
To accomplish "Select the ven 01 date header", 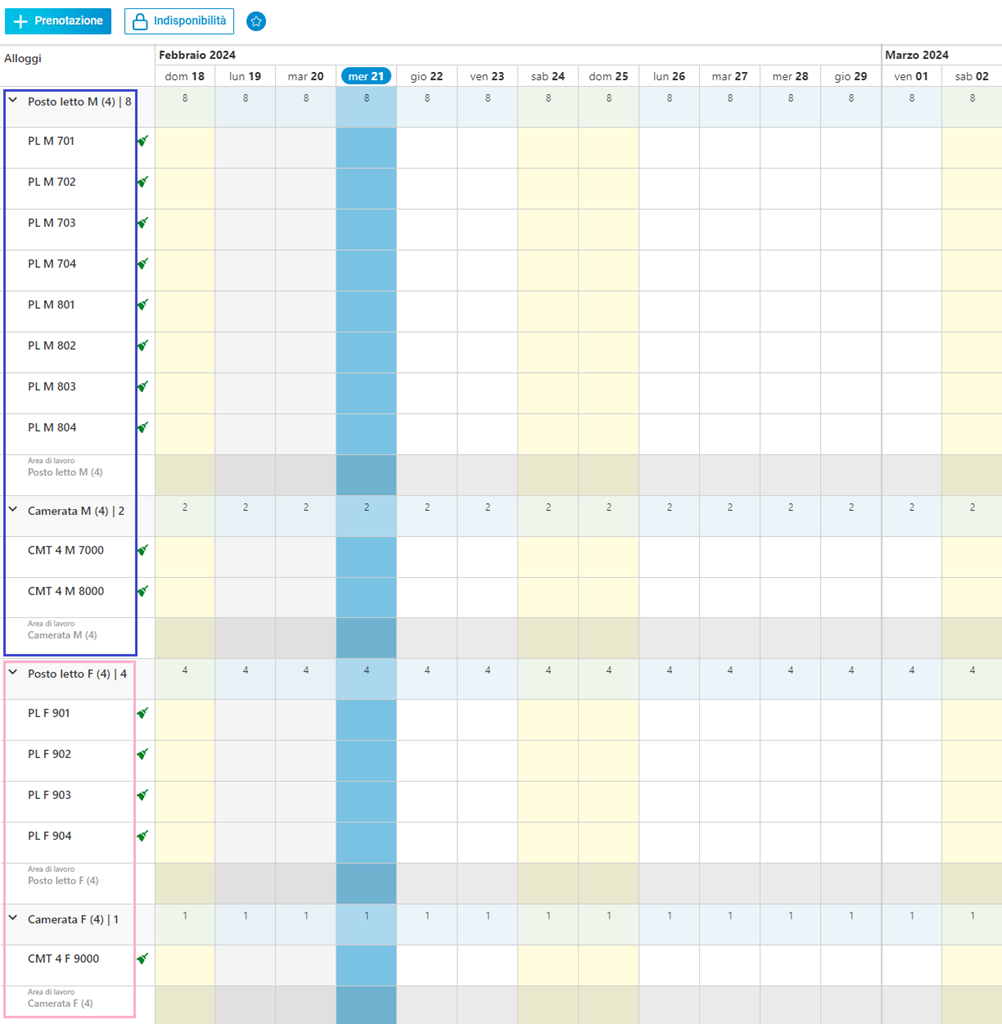I will (x=911, y=76).
